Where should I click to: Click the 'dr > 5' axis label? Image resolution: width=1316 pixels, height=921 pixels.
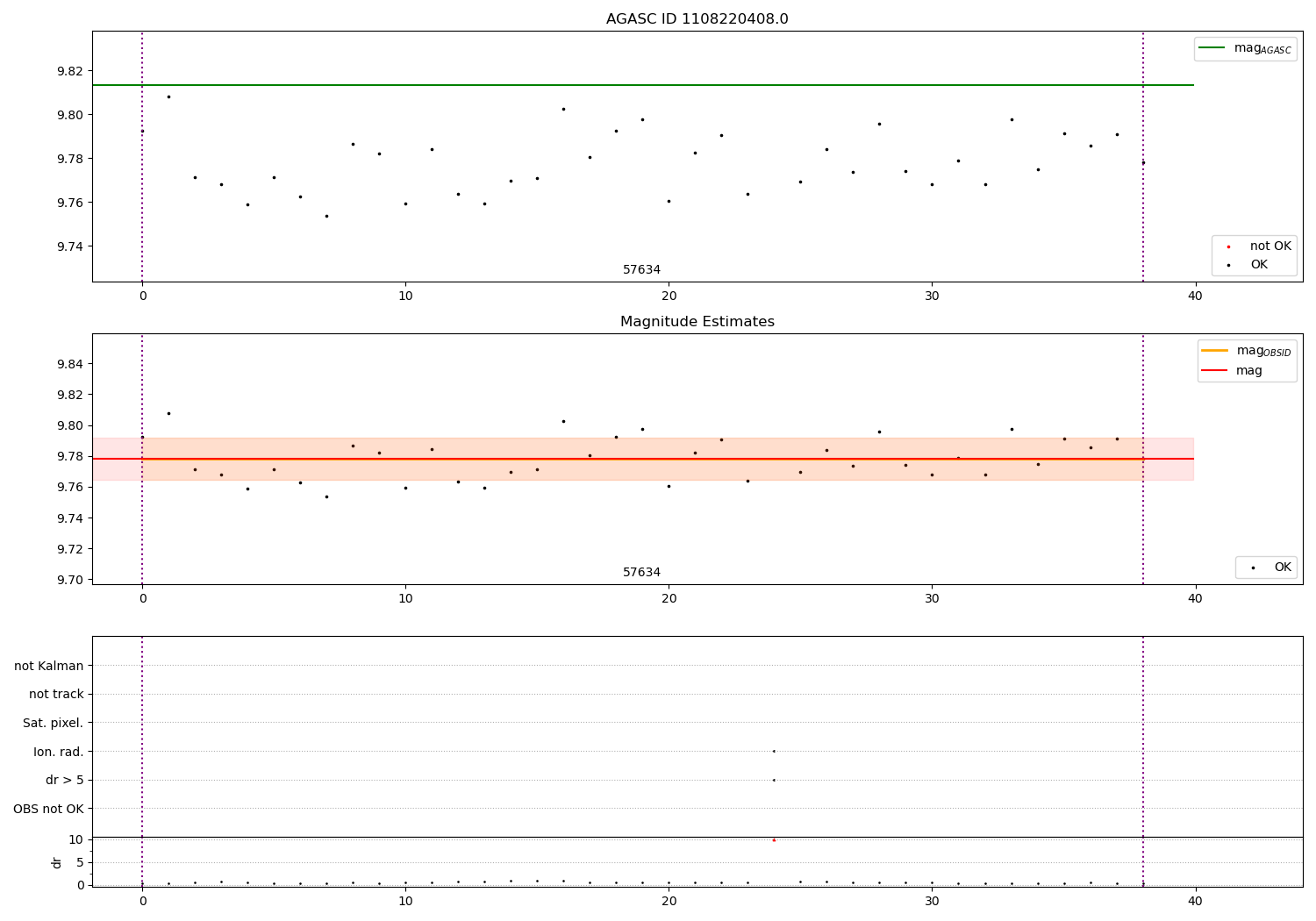65,780
